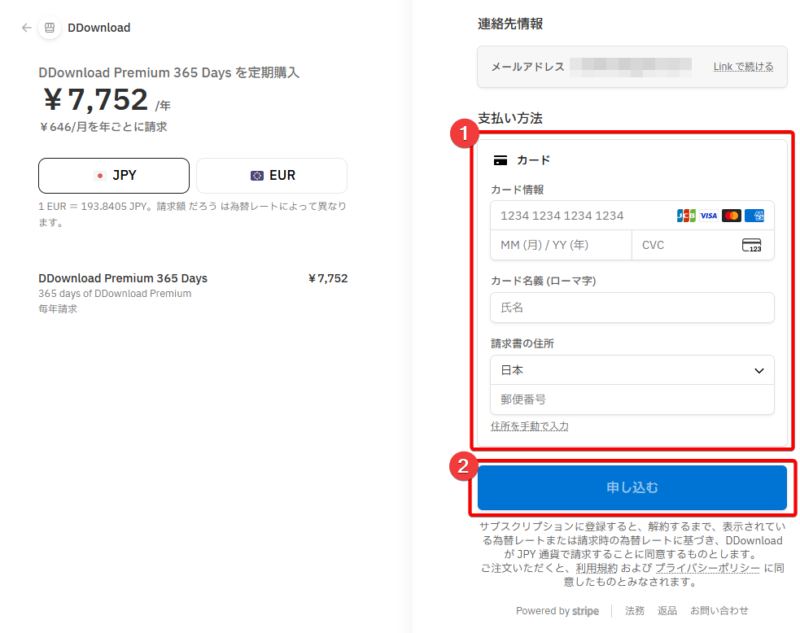The height and width of the screenshot is (633, 800).
Task: Focus the MM / YY expiry field
Action: (561, 245)
